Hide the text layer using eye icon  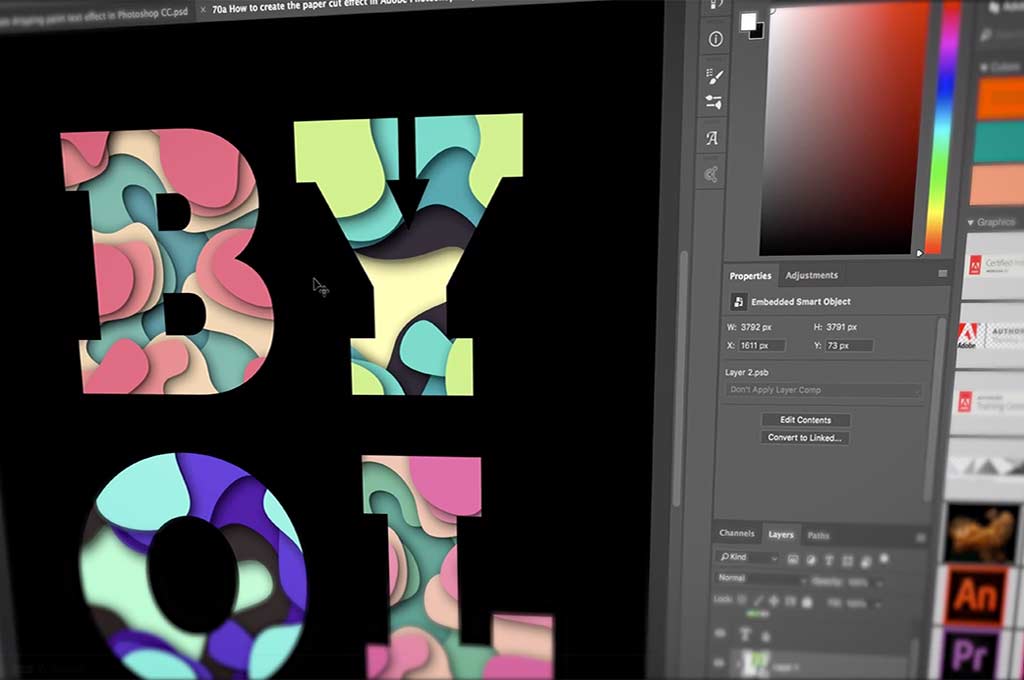point(721,633)
